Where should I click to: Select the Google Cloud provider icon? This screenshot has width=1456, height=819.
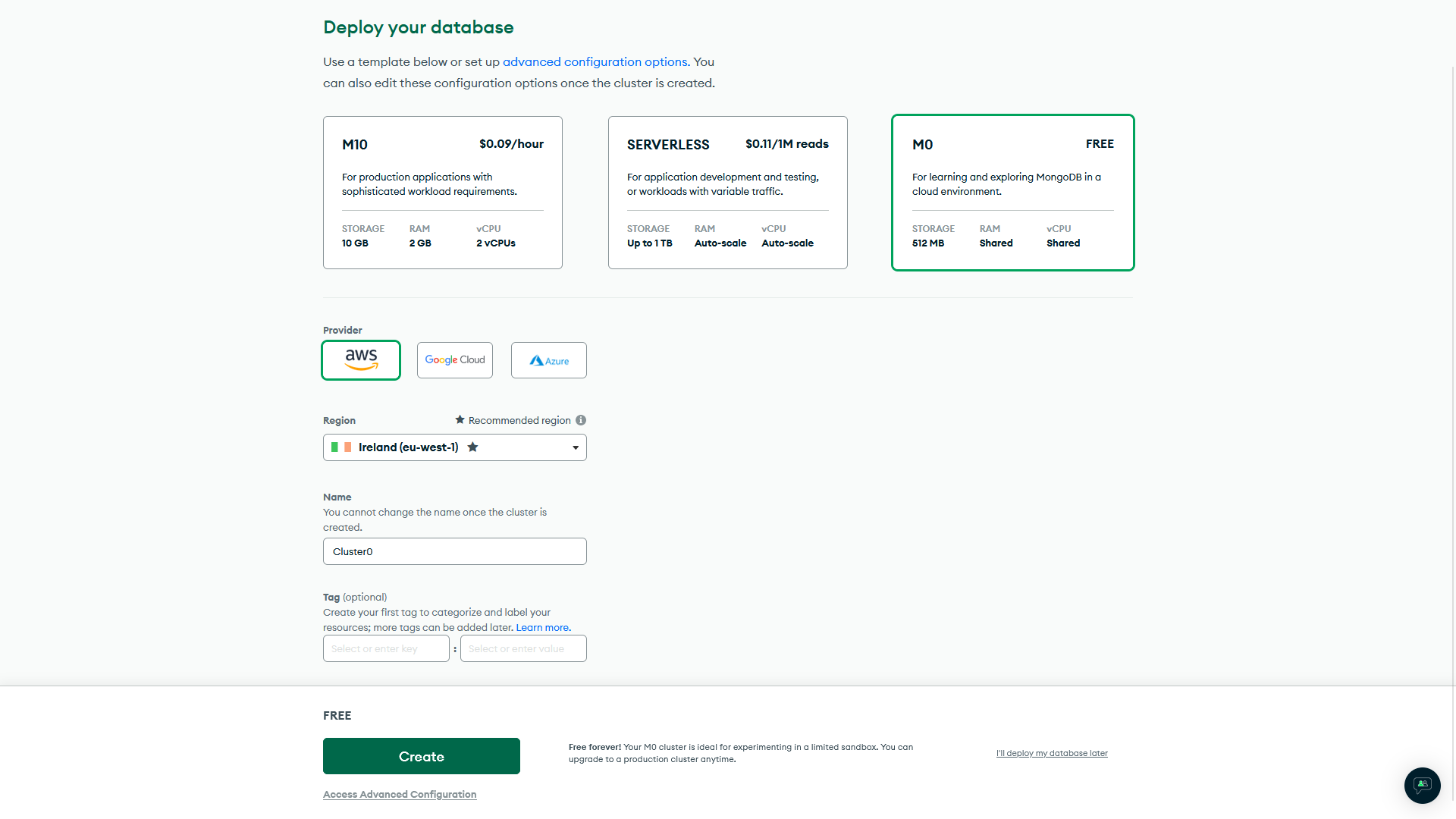[x=454, y=359]
